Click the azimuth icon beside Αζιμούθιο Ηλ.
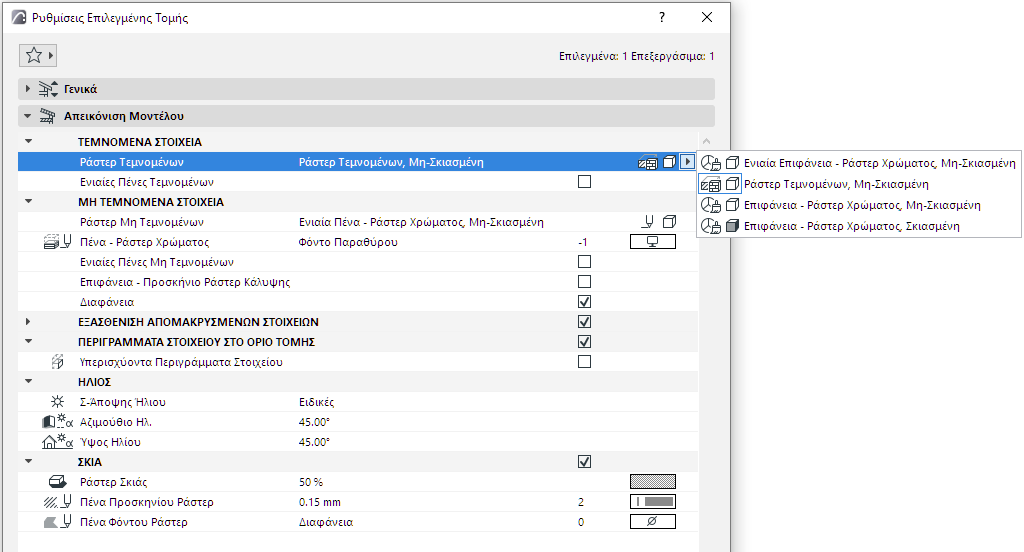The width and height of the screenshot is (1024, 552). (x=57, y=422)
